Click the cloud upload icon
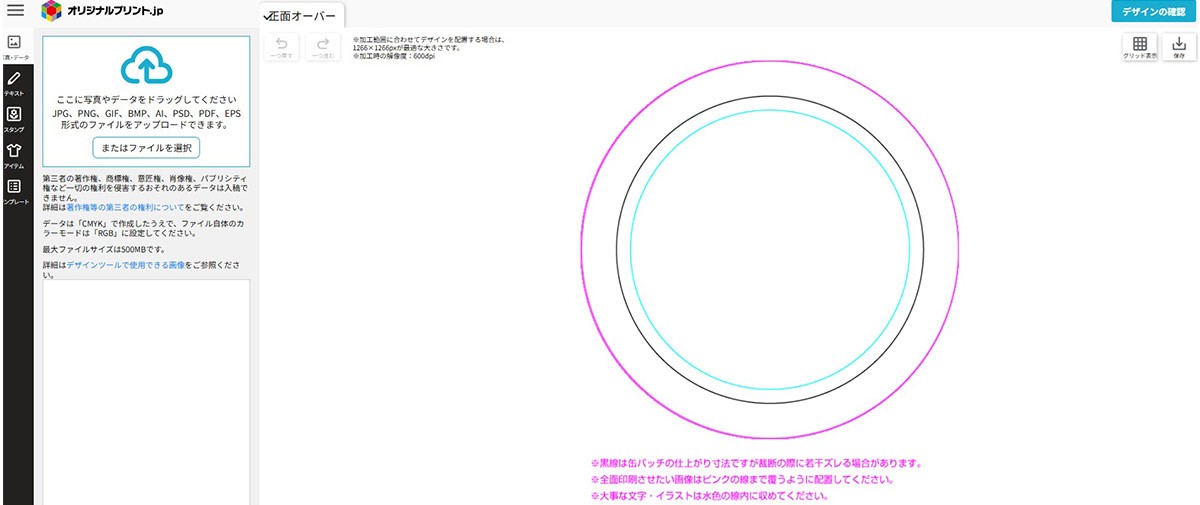Viewport: 1200px width, 505px height. pos(146,65)
